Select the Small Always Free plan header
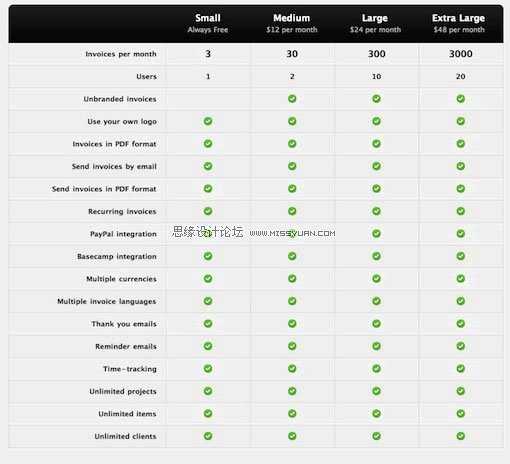The image size is (510, 464). (x=208, y=23)
